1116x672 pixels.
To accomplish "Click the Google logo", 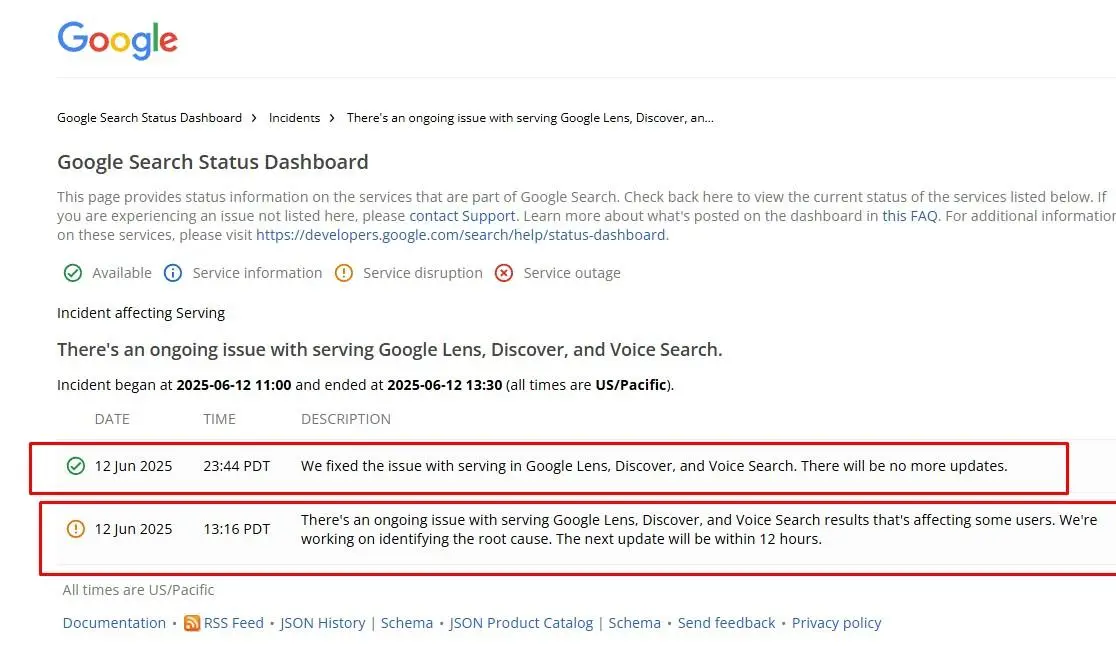I will point(117,40).
